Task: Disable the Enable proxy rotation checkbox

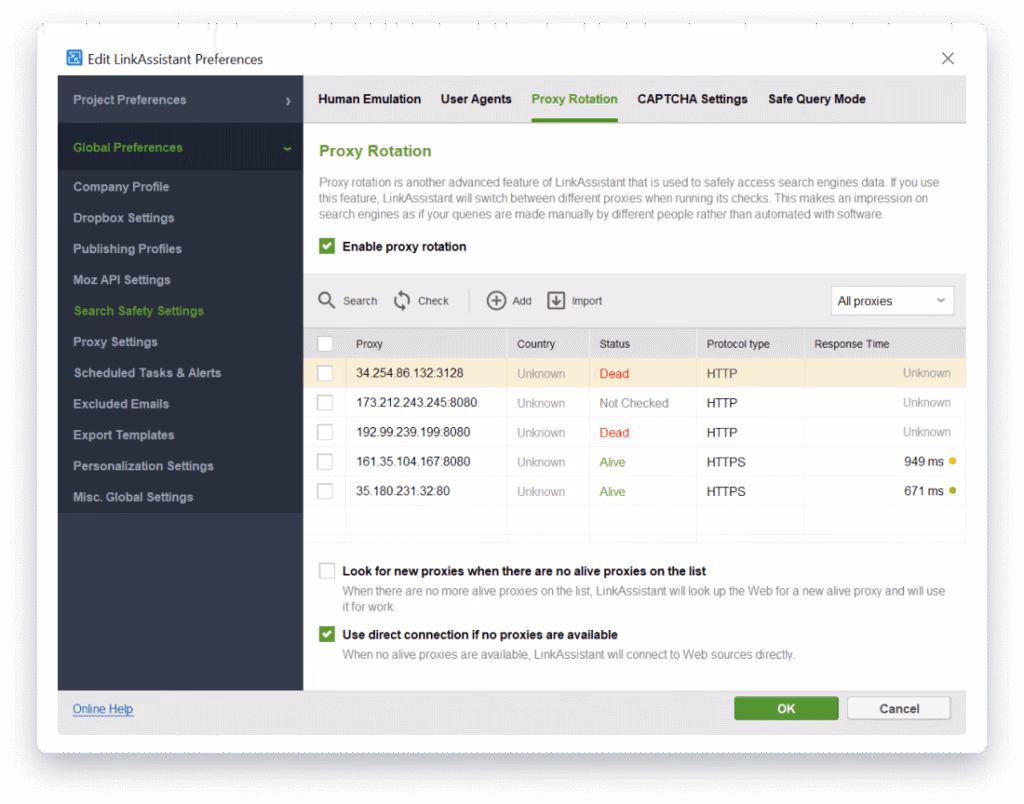Action: point(327,246)
